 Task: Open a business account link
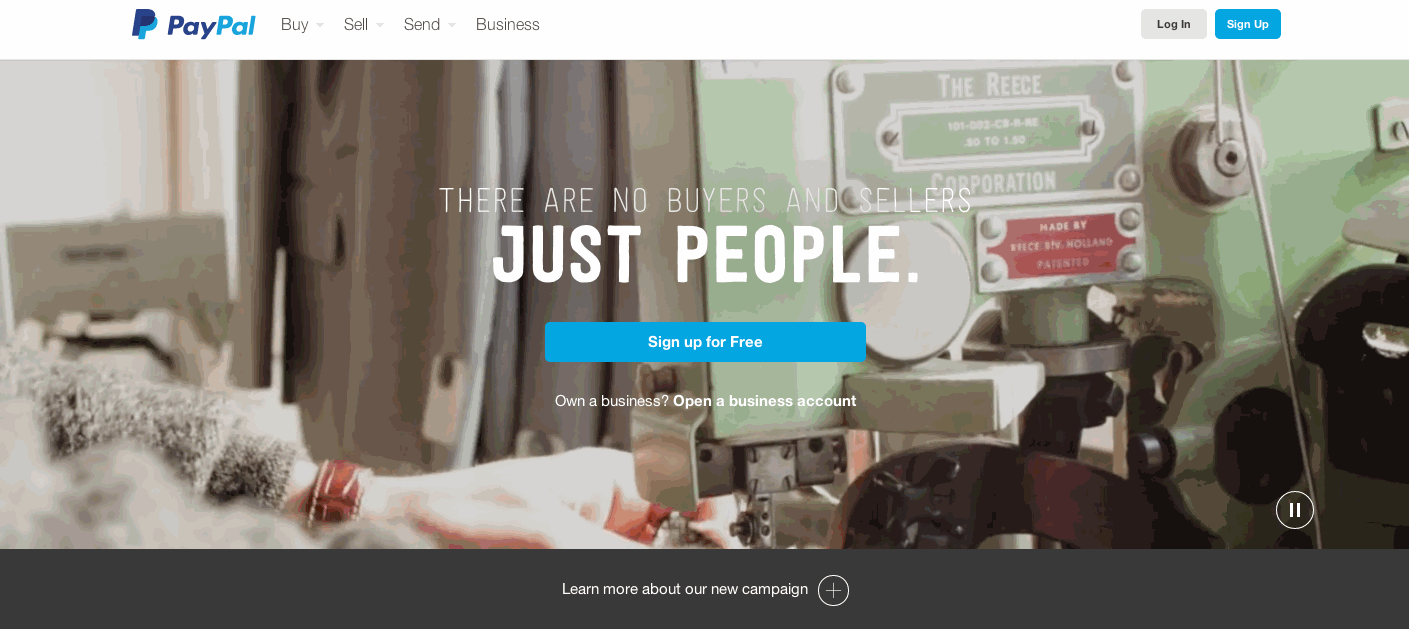click(764, 401)
